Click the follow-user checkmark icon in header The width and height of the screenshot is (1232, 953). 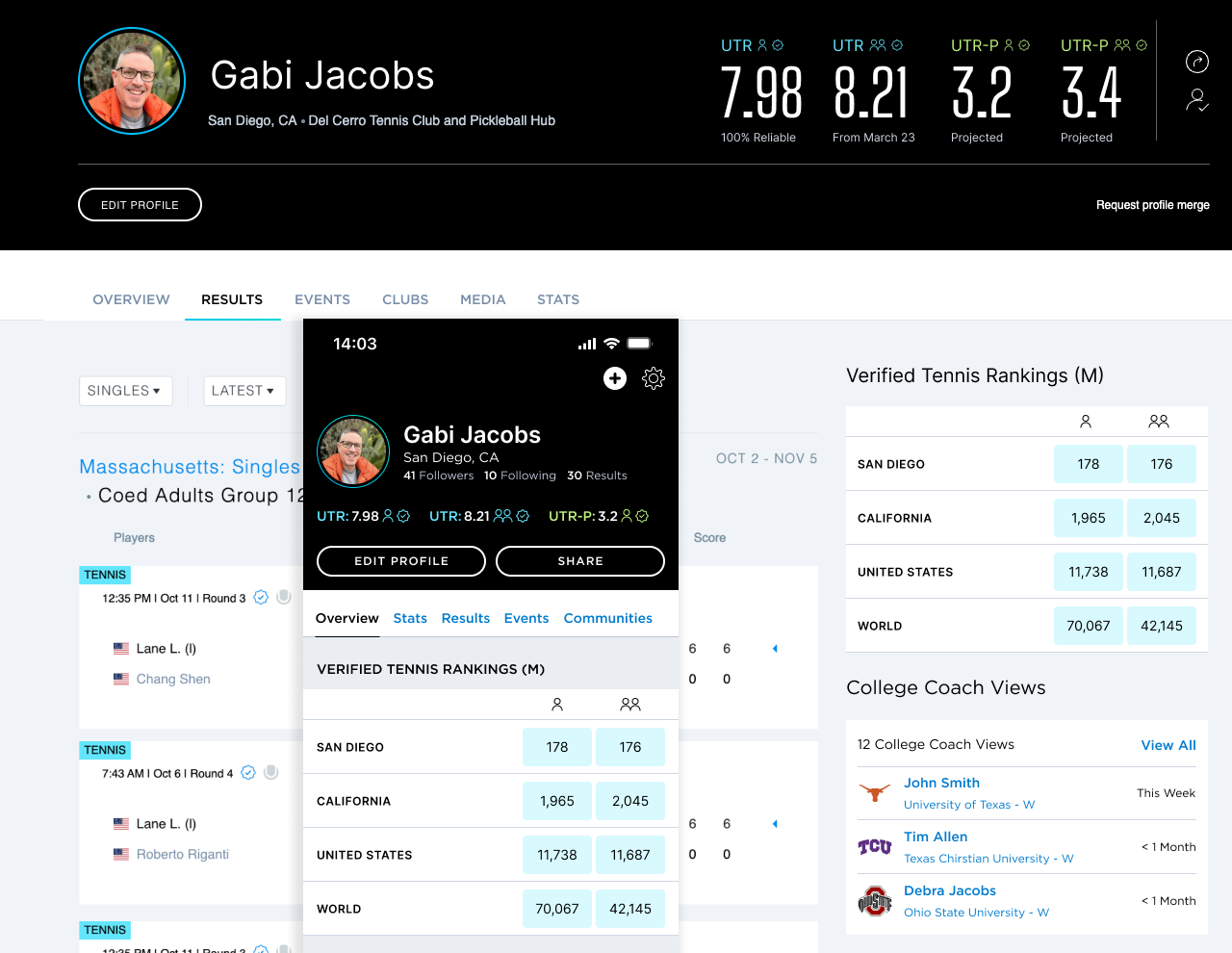1196,100
